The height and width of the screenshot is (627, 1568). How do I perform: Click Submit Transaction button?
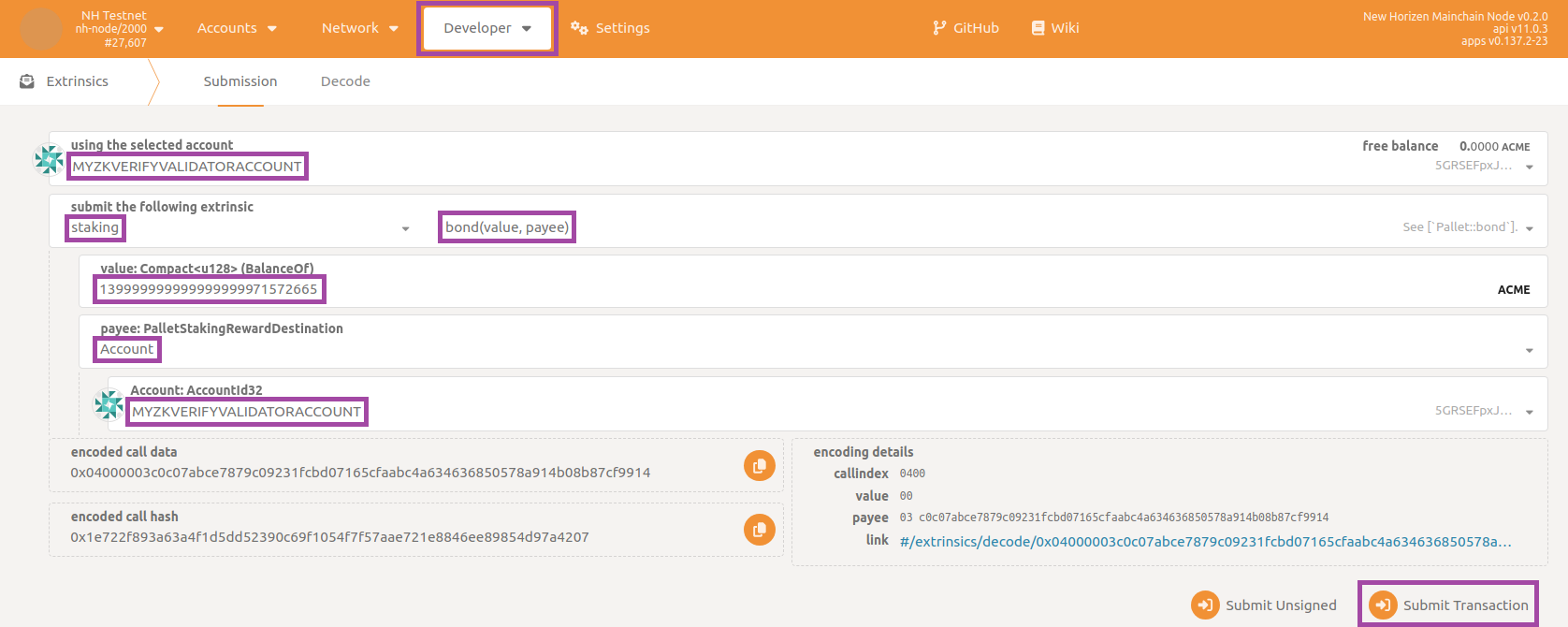1448,605
